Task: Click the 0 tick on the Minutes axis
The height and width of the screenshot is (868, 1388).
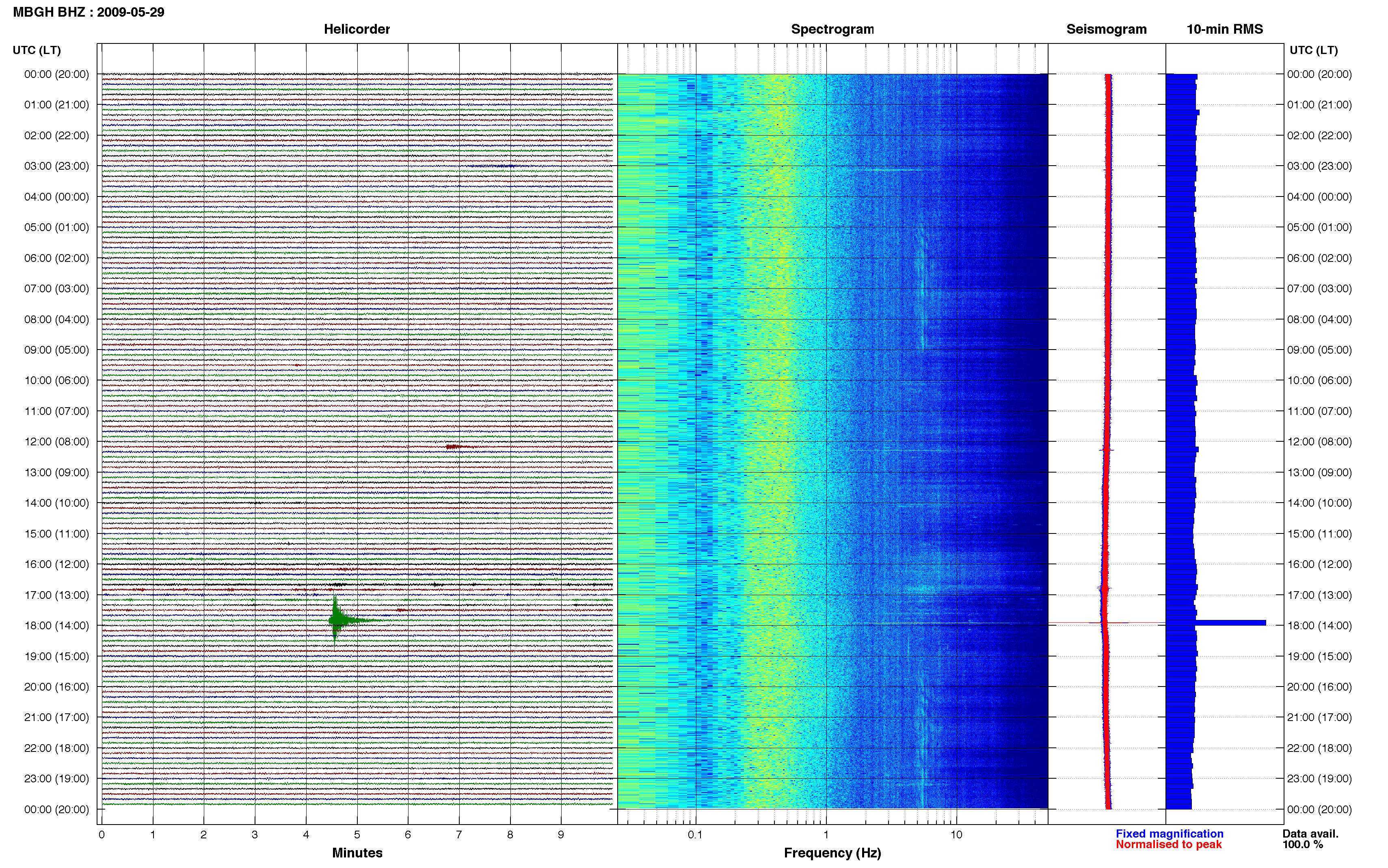Action: point(102,835)
